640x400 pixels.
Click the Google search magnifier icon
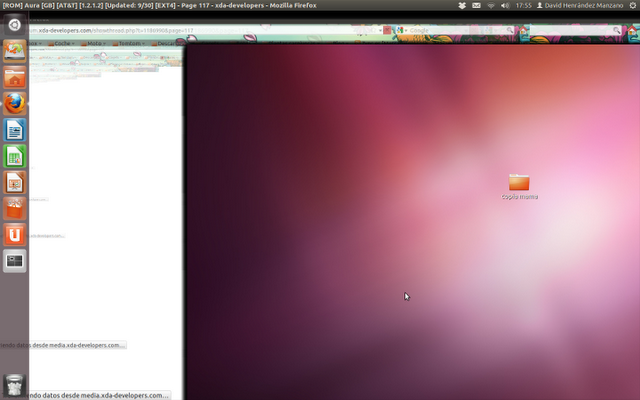pos(510,30)
